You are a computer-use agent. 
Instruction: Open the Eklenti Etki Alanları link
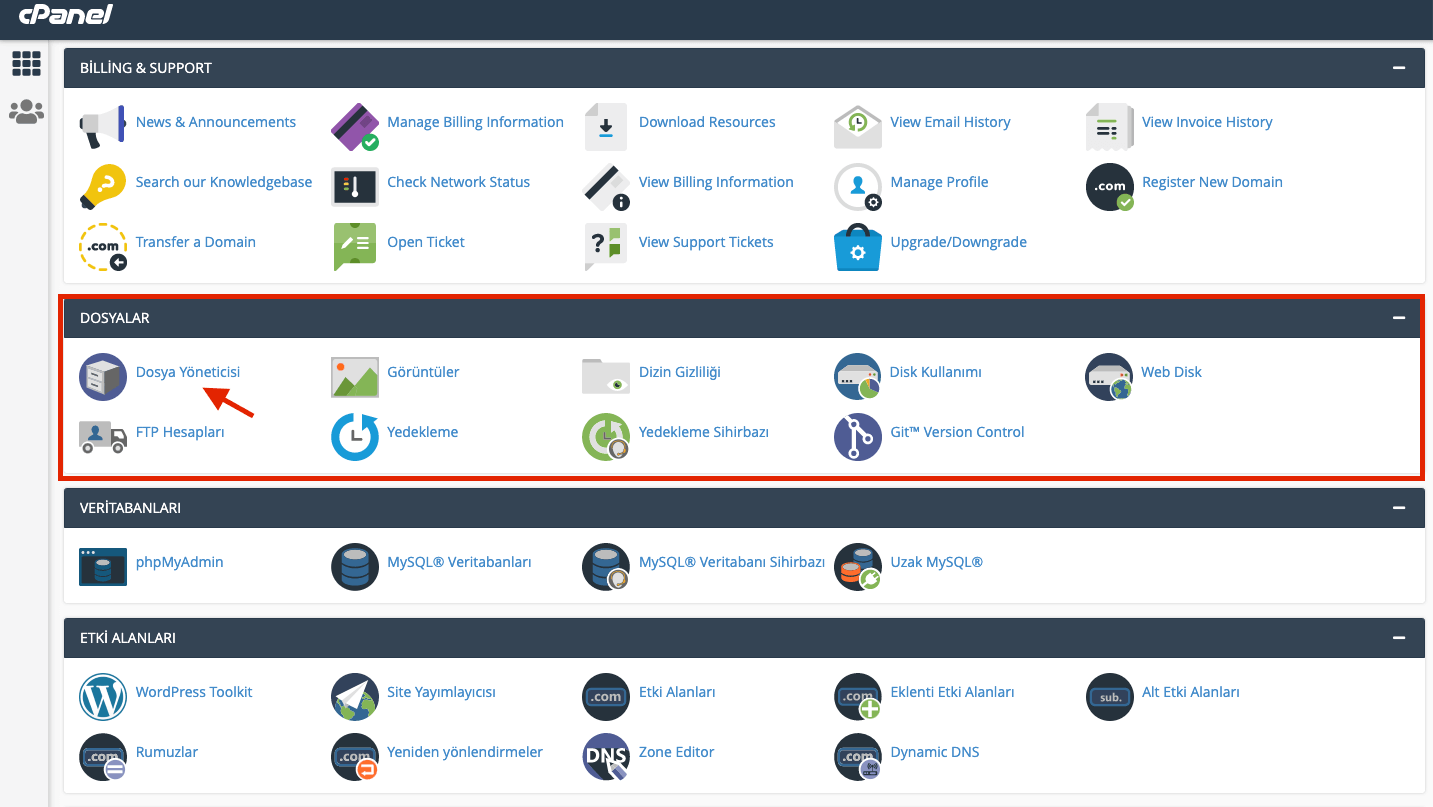(x=953, y=692)
